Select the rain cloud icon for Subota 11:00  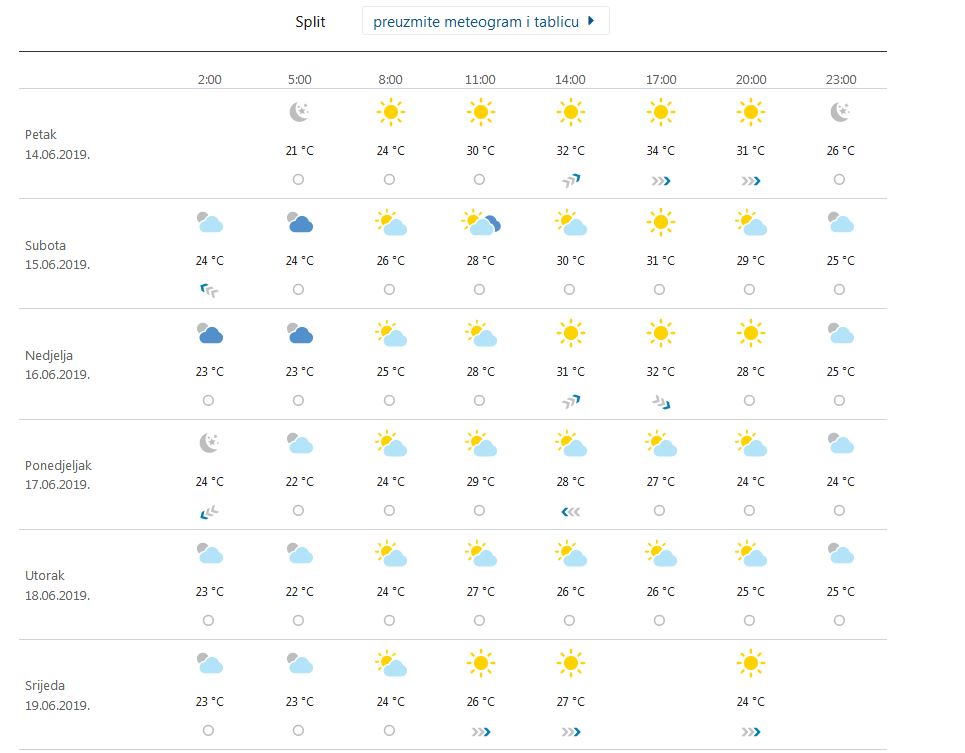pos(480,222)
